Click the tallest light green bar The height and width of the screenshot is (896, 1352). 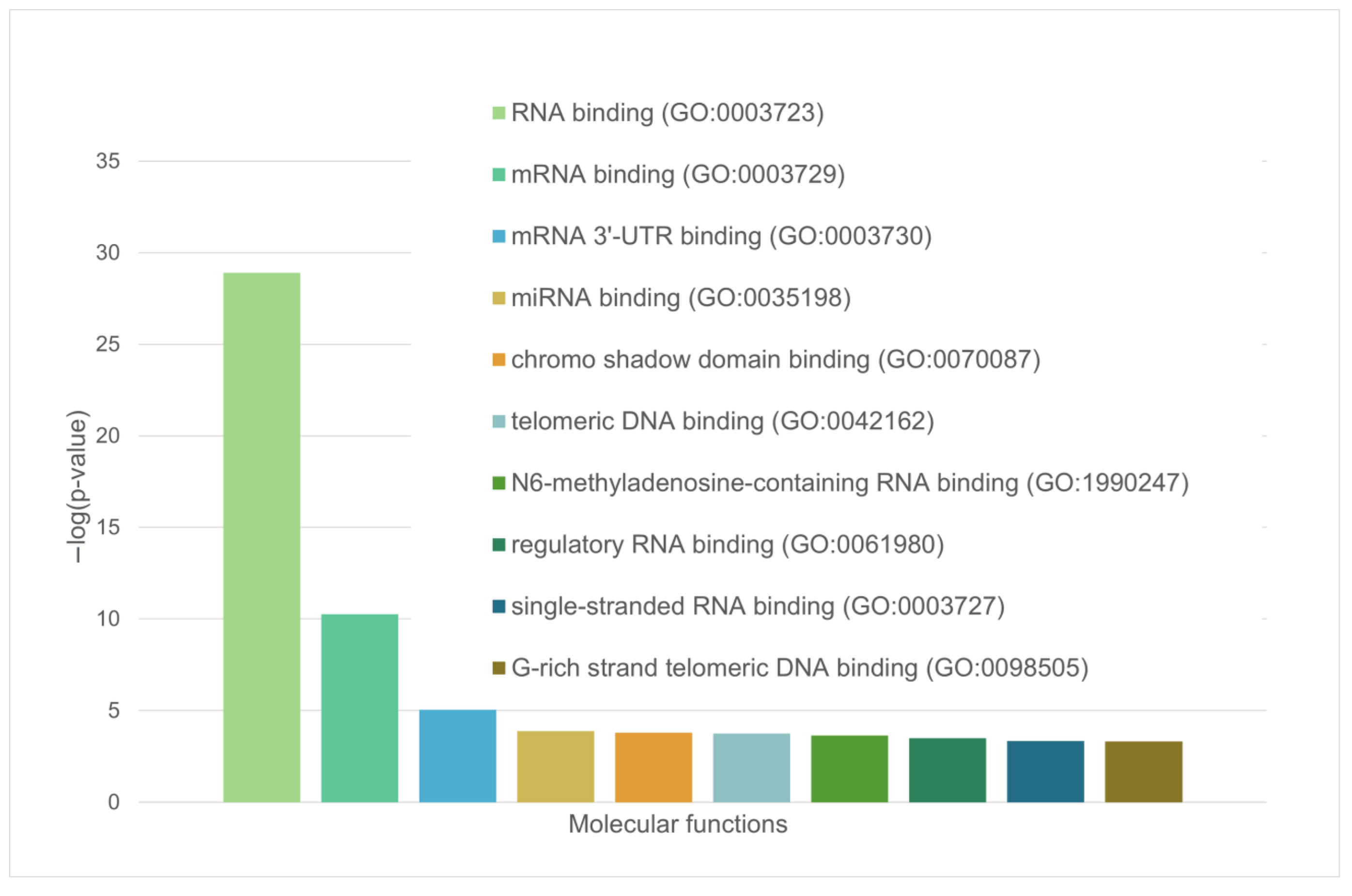(262, 537)
